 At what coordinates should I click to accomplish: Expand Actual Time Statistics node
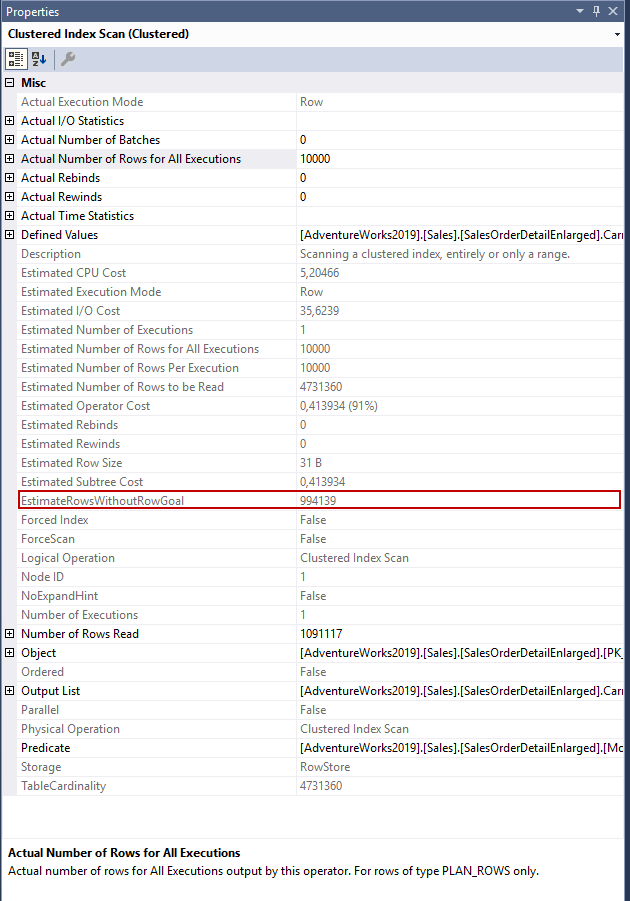click(x=10, y=216)
